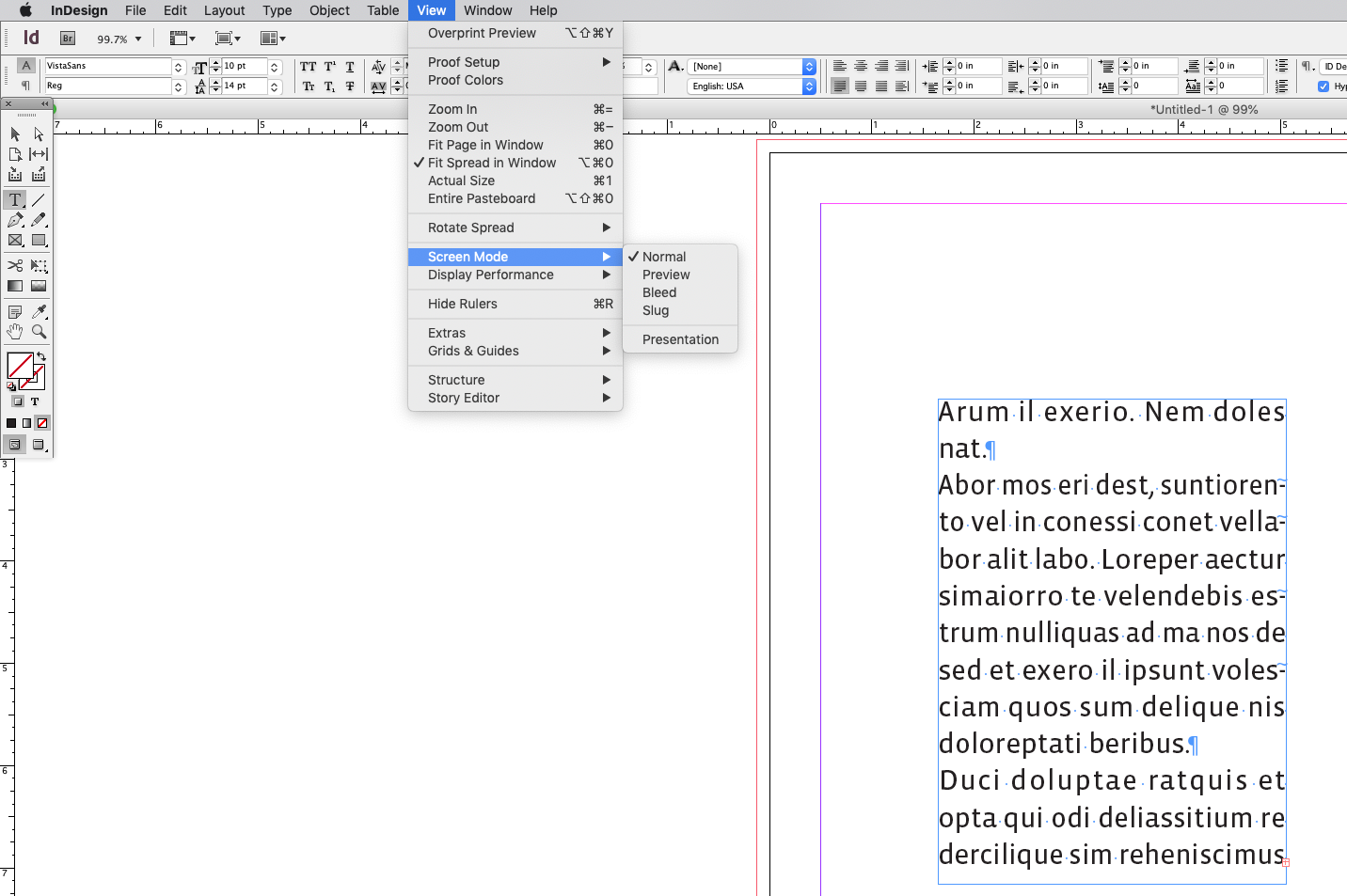Launch Bridge with the Br button
This screenshot has height=896, width=1347.
coord(67,39)
